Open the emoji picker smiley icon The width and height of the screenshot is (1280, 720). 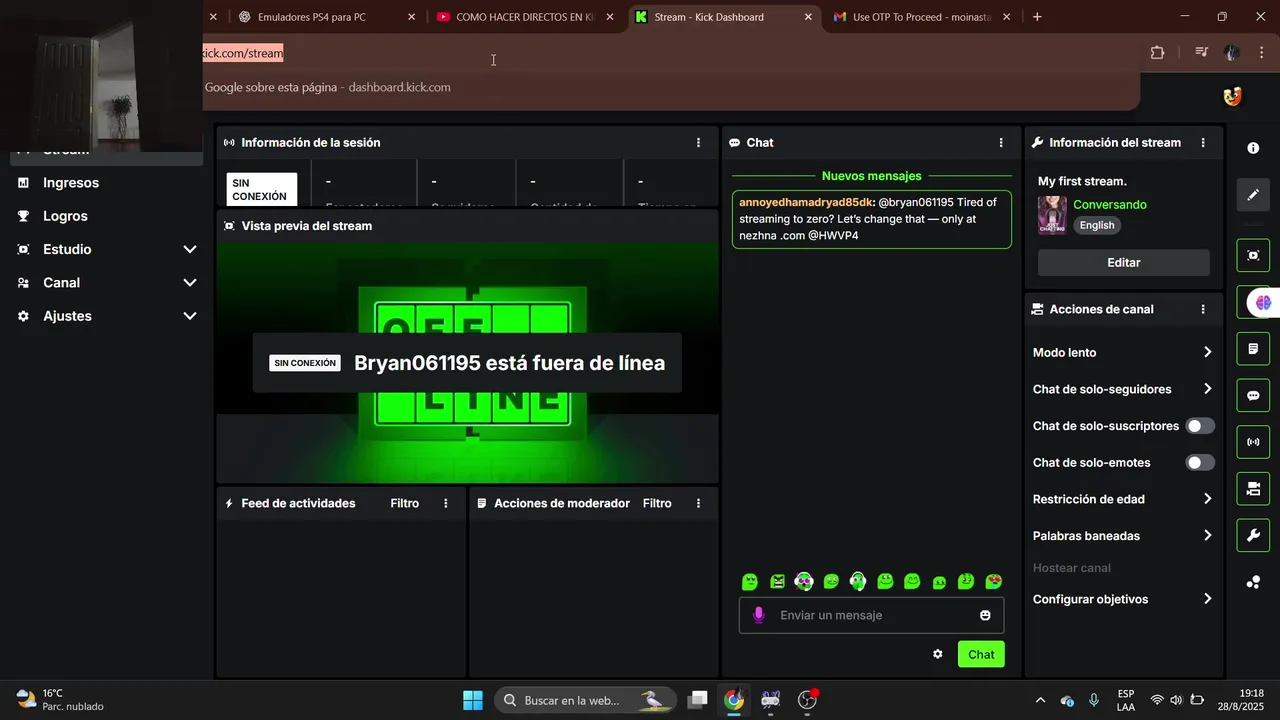[x=985, y=615]
